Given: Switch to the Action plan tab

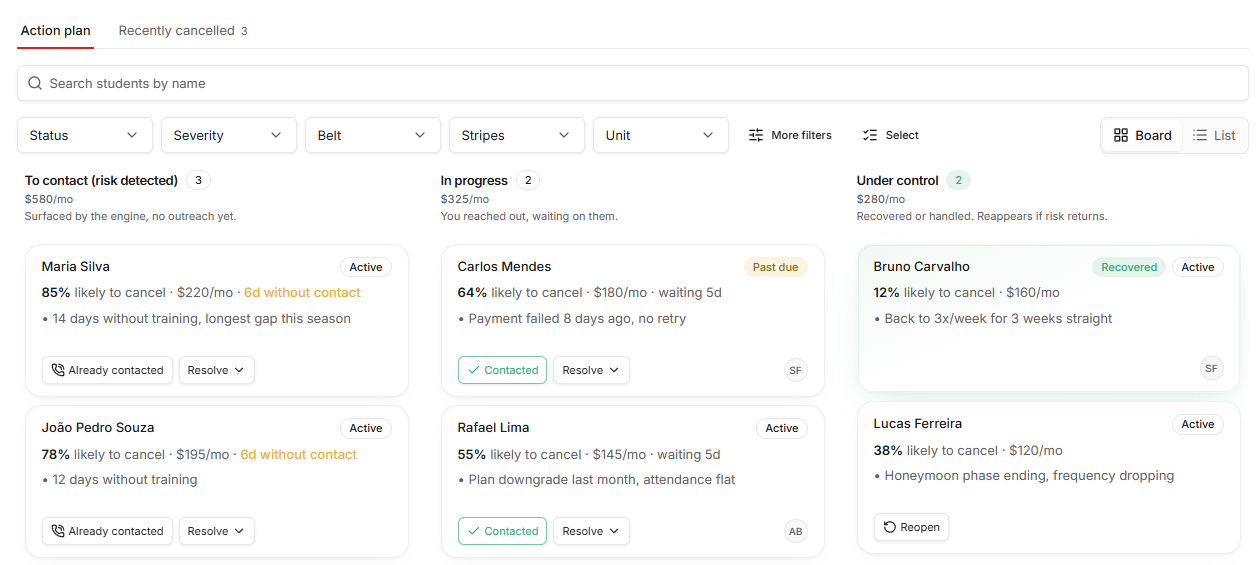Looking at the screenshot, I should pos(56,31).
